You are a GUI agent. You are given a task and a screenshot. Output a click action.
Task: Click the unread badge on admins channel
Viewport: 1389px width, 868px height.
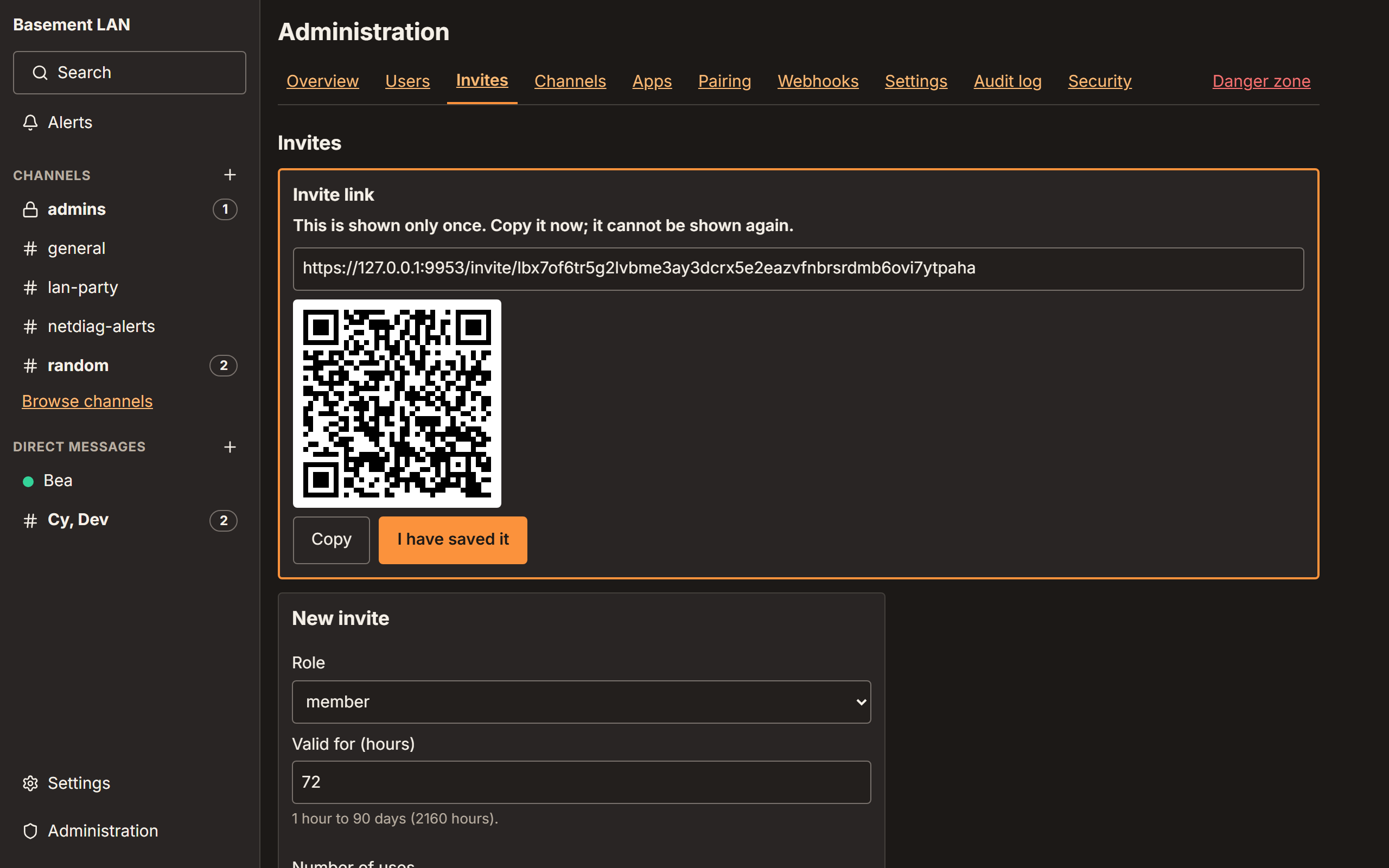225,209
